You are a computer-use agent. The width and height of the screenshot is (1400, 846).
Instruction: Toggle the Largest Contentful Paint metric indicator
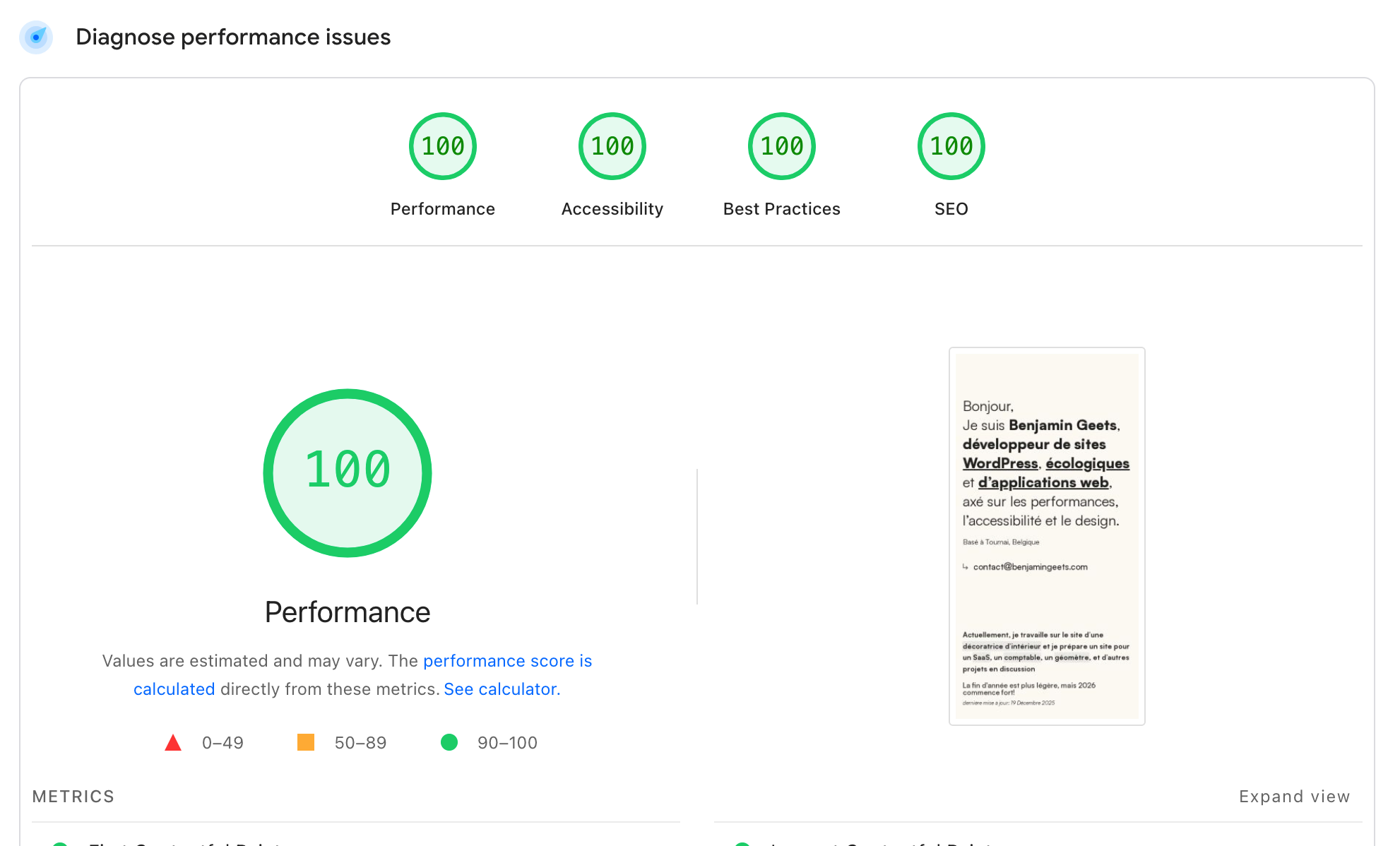(x=743, y=843)
